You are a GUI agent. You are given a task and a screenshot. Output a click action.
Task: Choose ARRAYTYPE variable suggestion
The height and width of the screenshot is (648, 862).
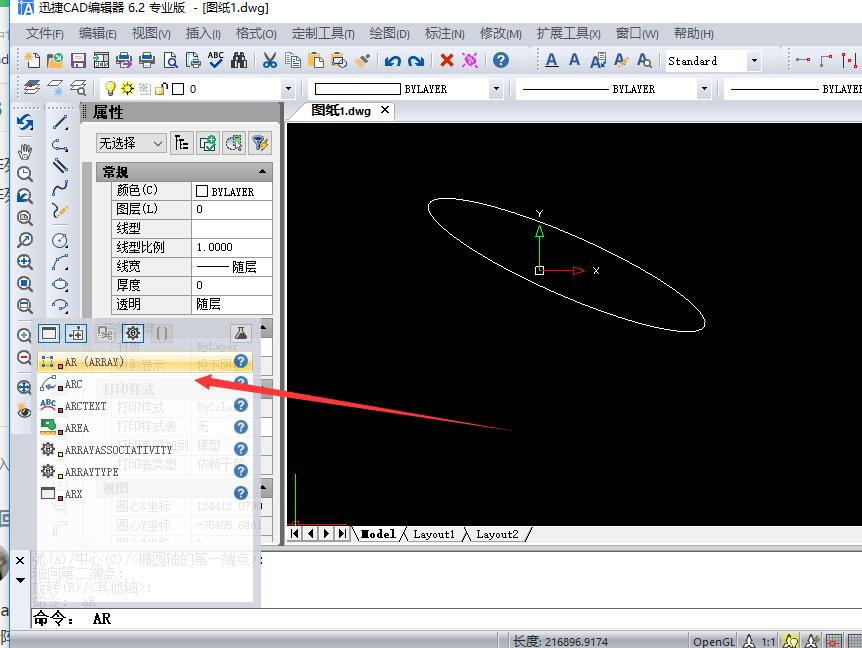pyautogui.click(x=145, y=472)
